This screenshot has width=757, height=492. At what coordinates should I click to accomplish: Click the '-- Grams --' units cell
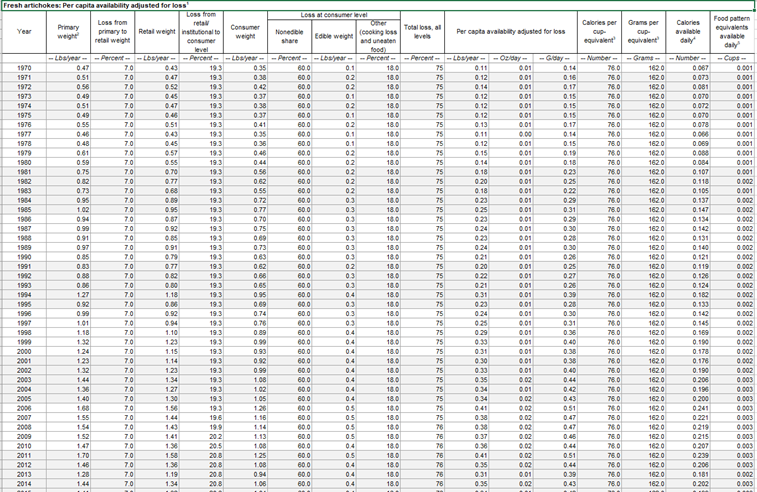(x=644, y=58)
